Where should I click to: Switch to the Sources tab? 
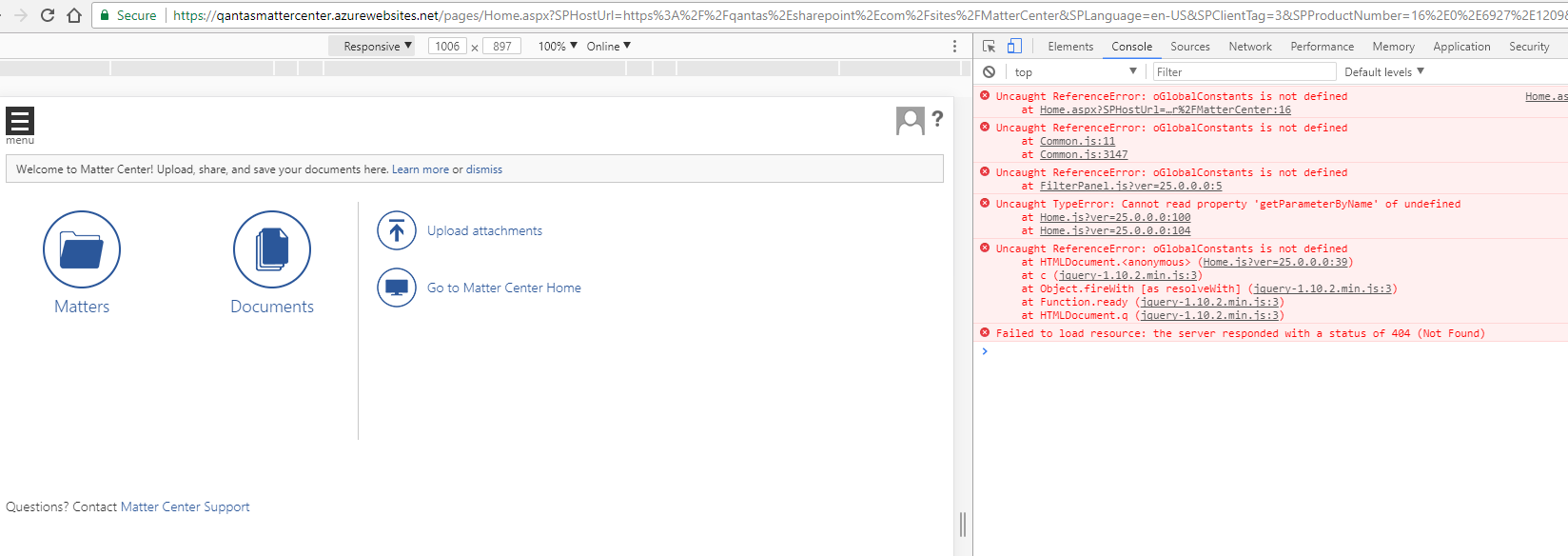[x=1190, y=46]
